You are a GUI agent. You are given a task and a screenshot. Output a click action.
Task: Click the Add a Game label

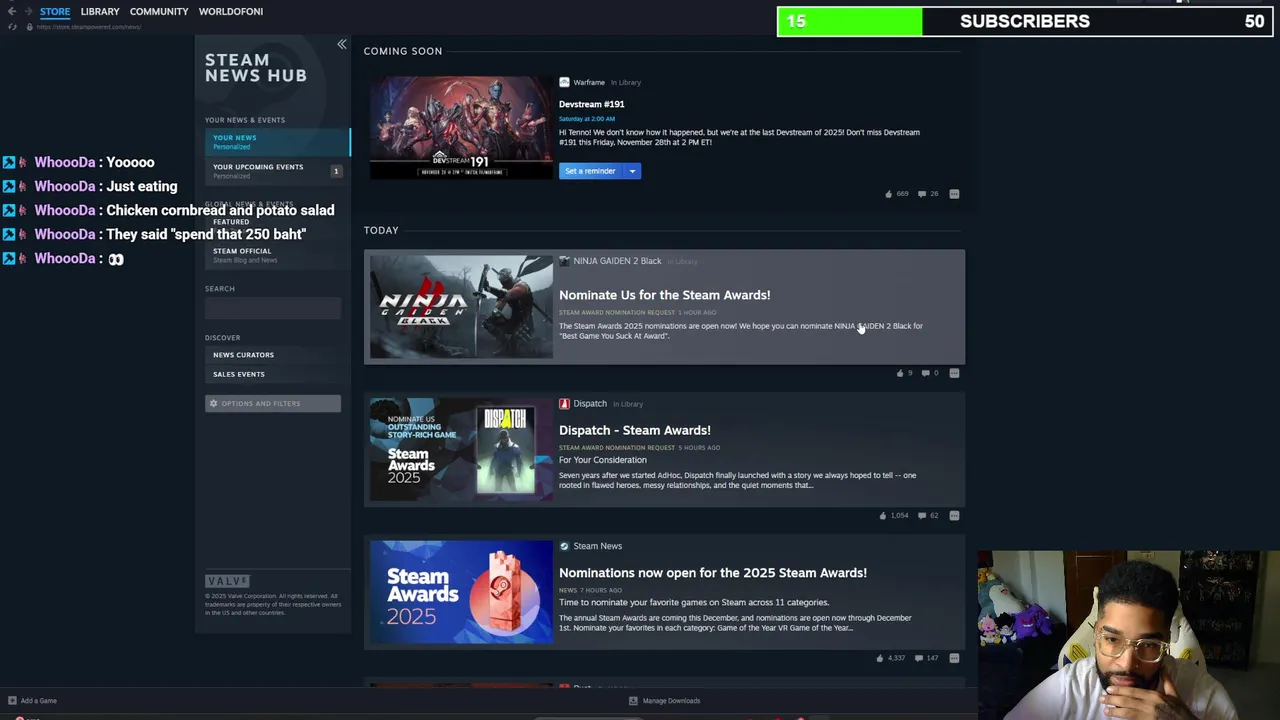click(x=39, y=701)
